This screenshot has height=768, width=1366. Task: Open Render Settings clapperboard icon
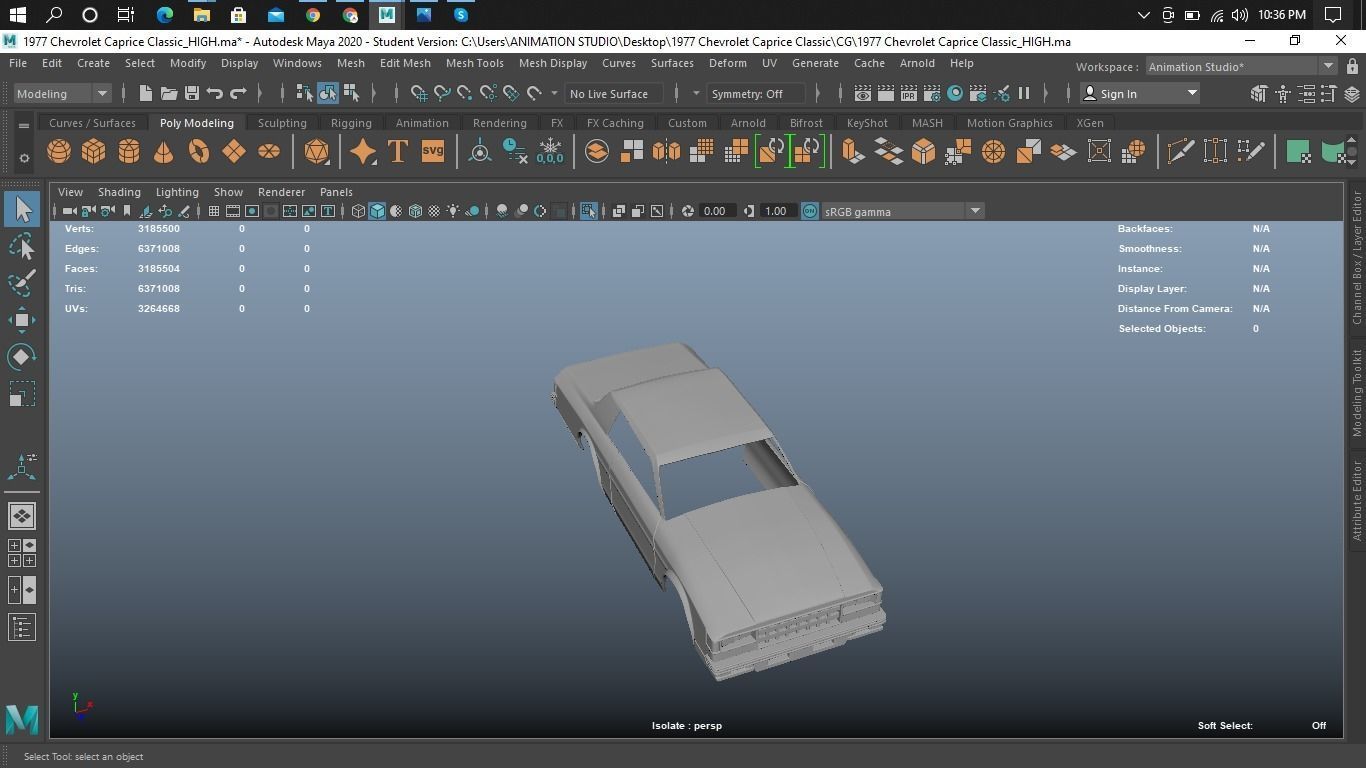click(x=931, y=94)
